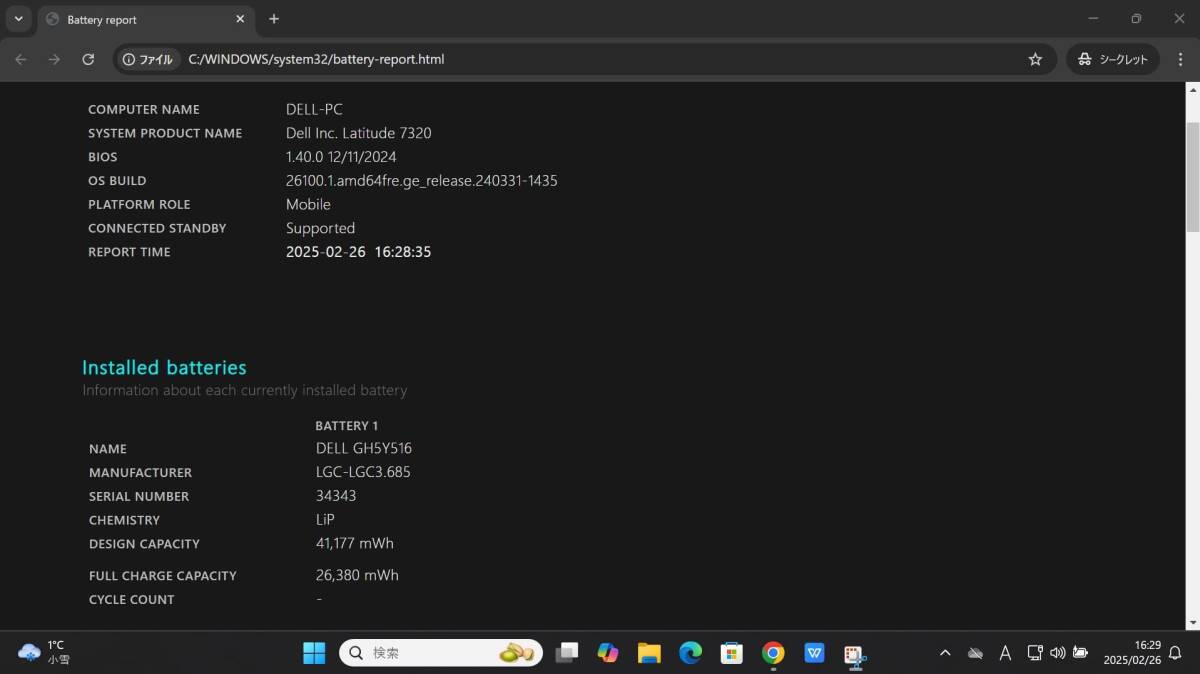This screenshot has width=1200, height=674.
Task: Launch Copilot from the taskbar
Action: 608,653
